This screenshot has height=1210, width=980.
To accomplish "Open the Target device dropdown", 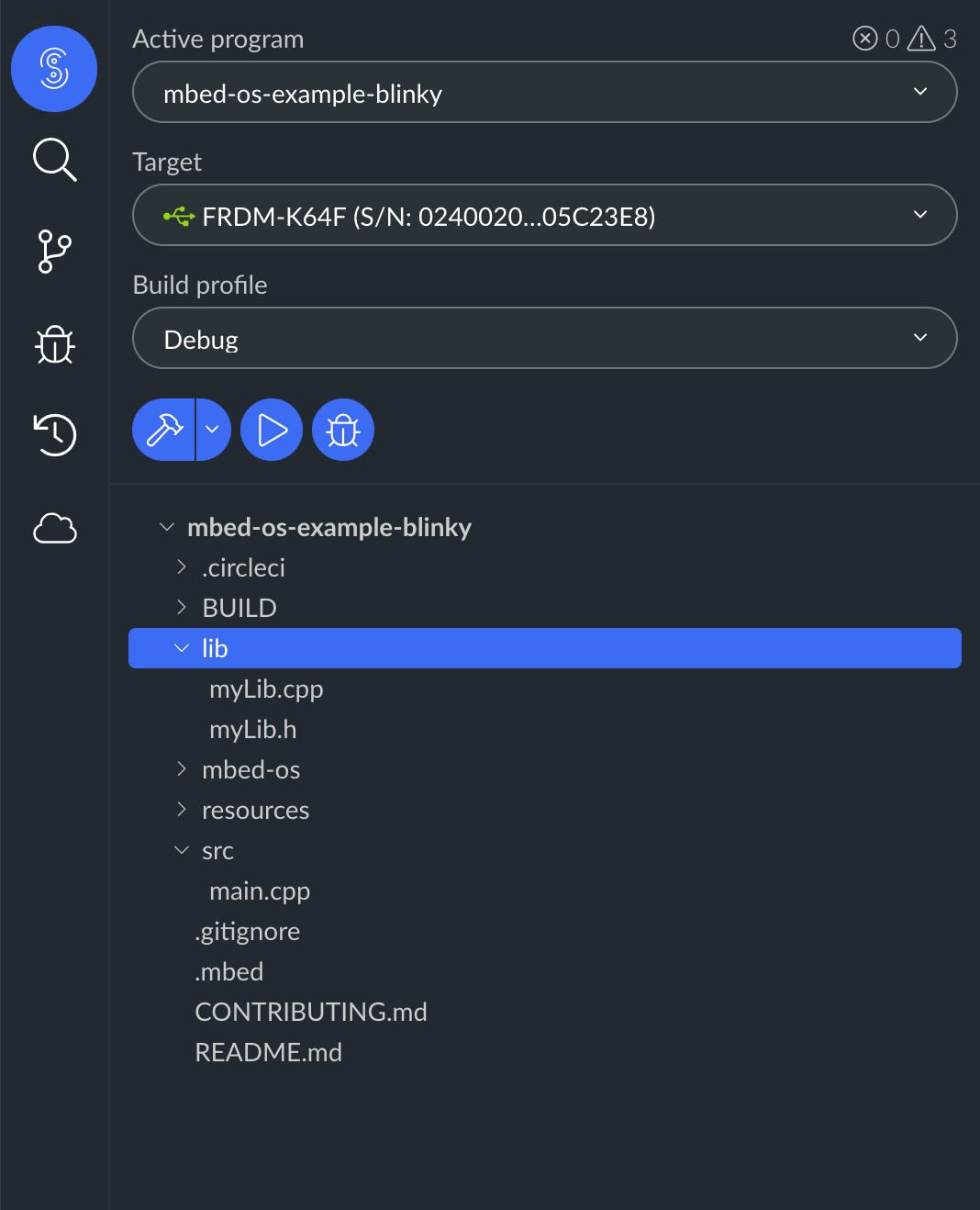I will (x=544, y=215).
